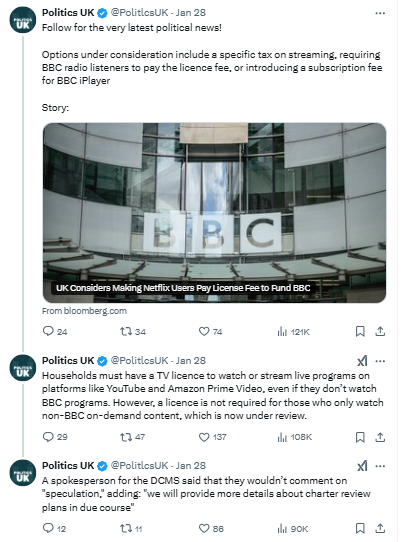Image resolution: width=409 pixels, height=542 pixels.
Task: Open more options on the DCMS spokesperson tweet
Action: [380, 466]
